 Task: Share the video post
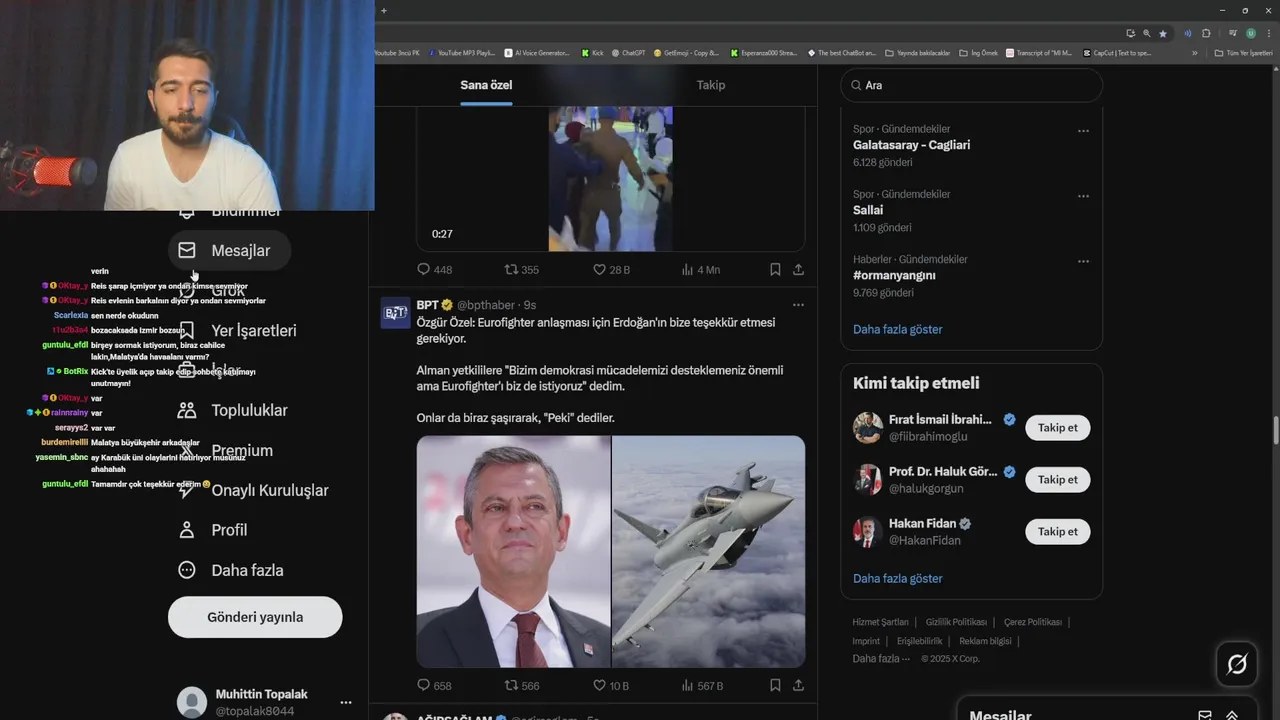(798, 269)
